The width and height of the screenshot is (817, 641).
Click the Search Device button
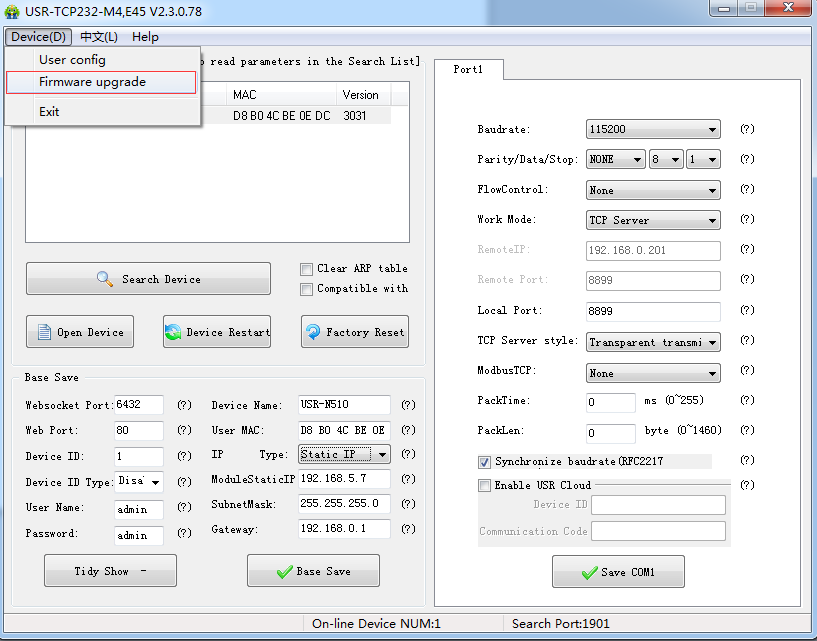(x=148, y=279)
